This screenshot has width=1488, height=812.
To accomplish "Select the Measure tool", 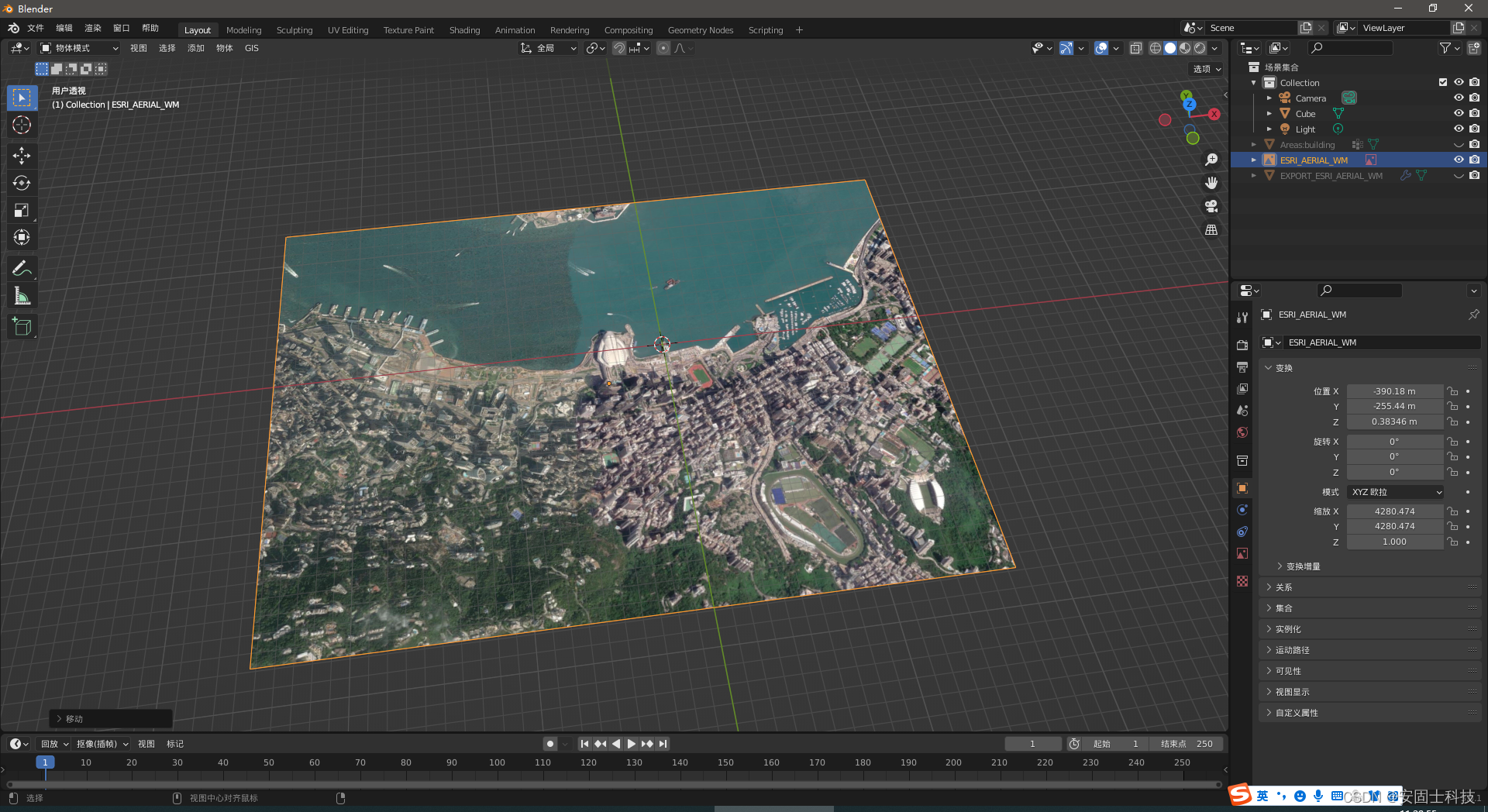I will (x=22, y=297).
